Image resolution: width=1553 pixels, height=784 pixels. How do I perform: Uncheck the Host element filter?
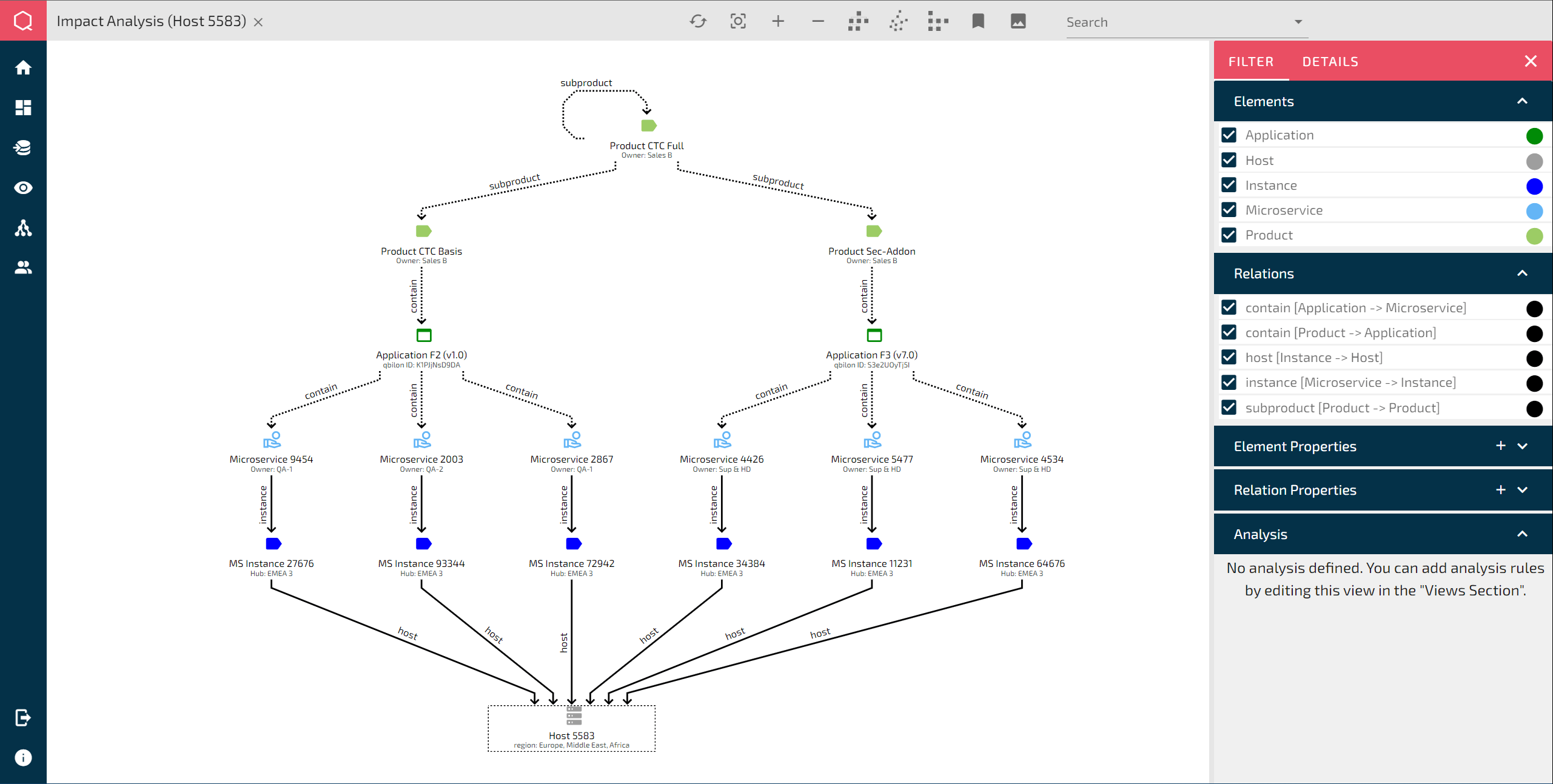click(x=1230, y=159)
